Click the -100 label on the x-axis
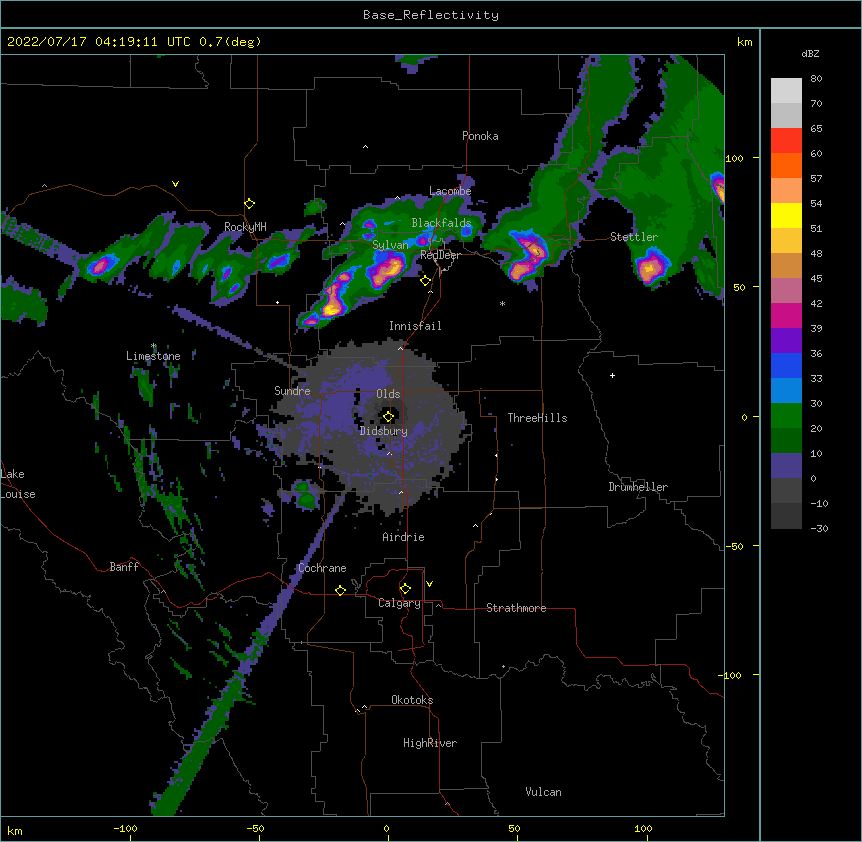This screenshot has width=862, height=842. (125, 828)
